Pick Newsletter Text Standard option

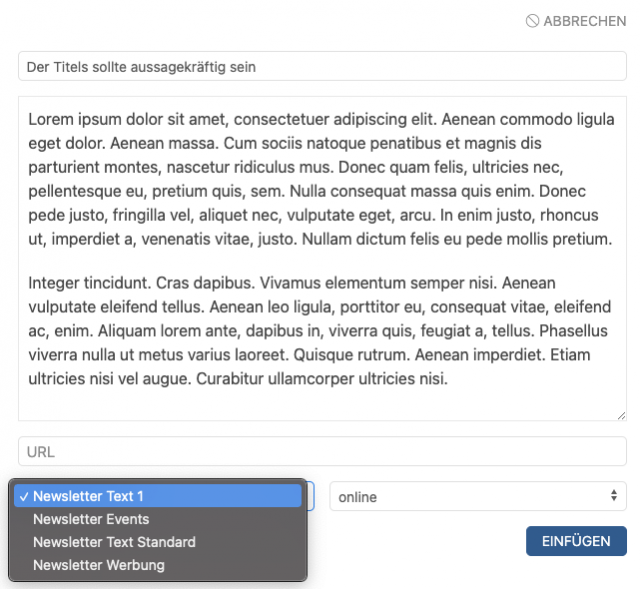pos(114,542)
